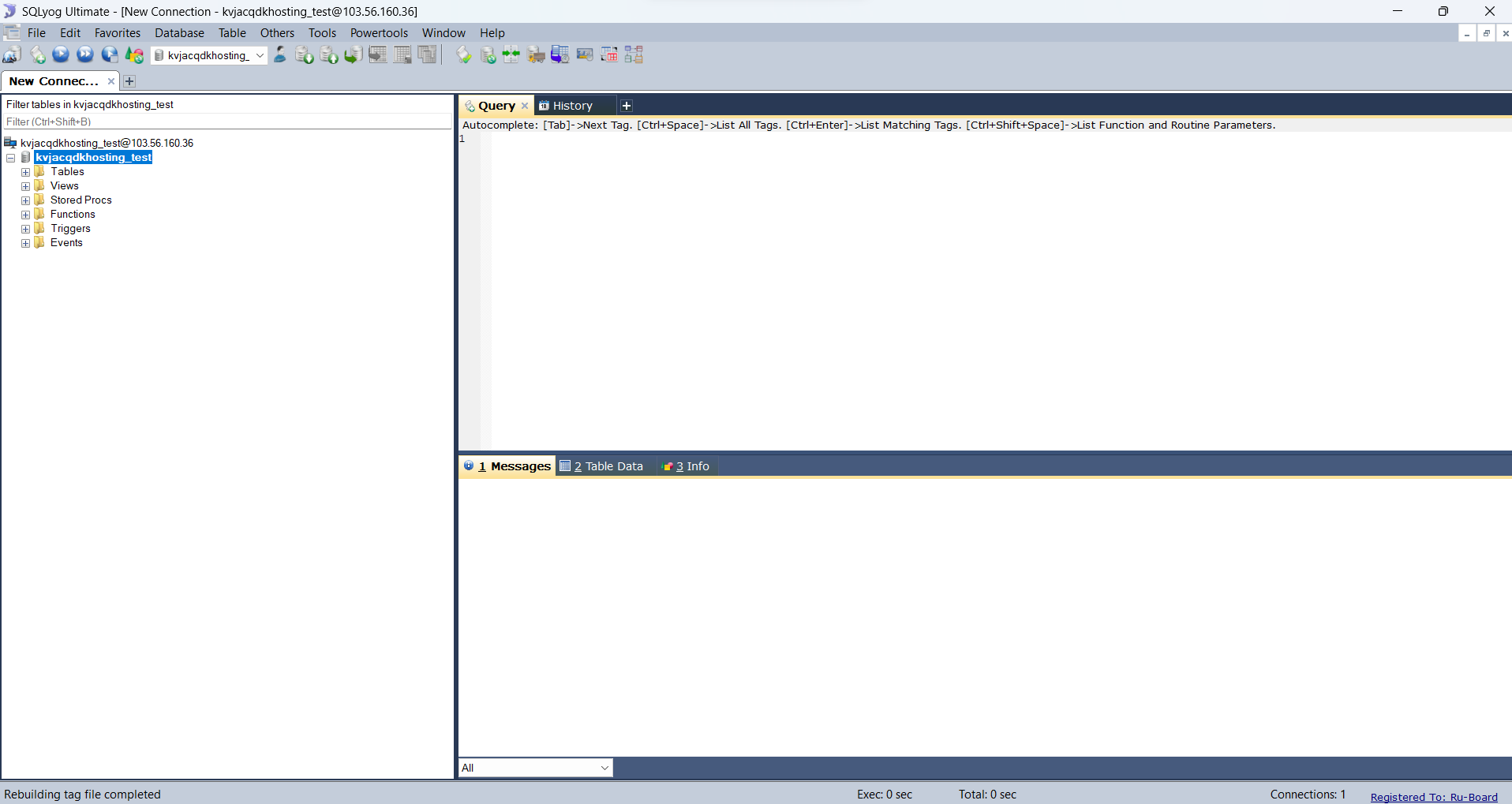Add a new query tab with plus button
This screenshot has width=1512, height=804.
click(x=627, y=106)
